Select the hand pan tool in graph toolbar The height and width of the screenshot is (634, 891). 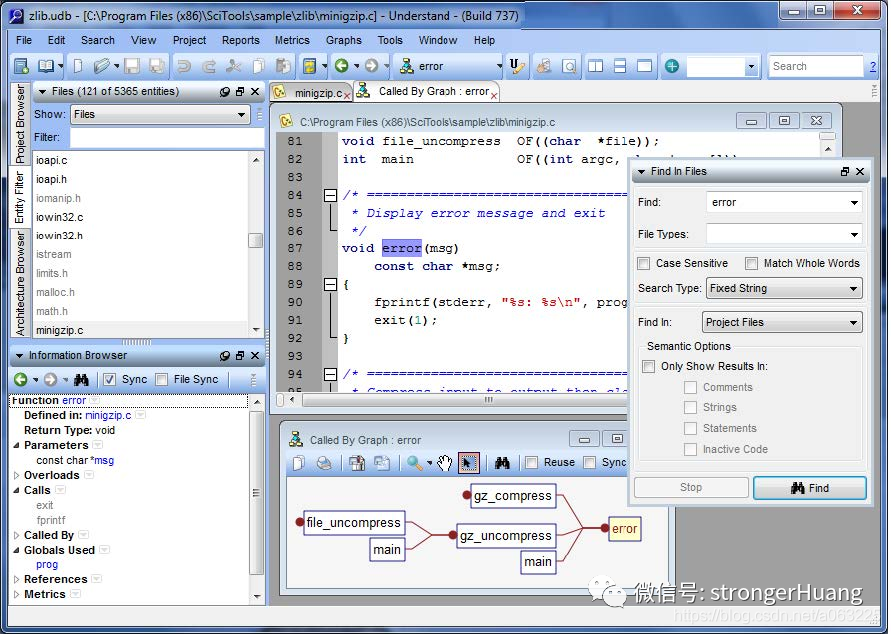444,463
